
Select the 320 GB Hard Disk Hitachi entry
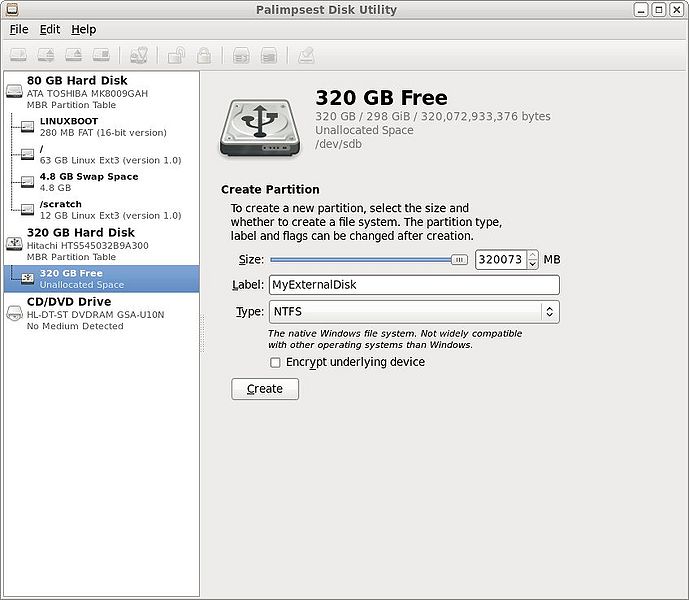[102, 244]
